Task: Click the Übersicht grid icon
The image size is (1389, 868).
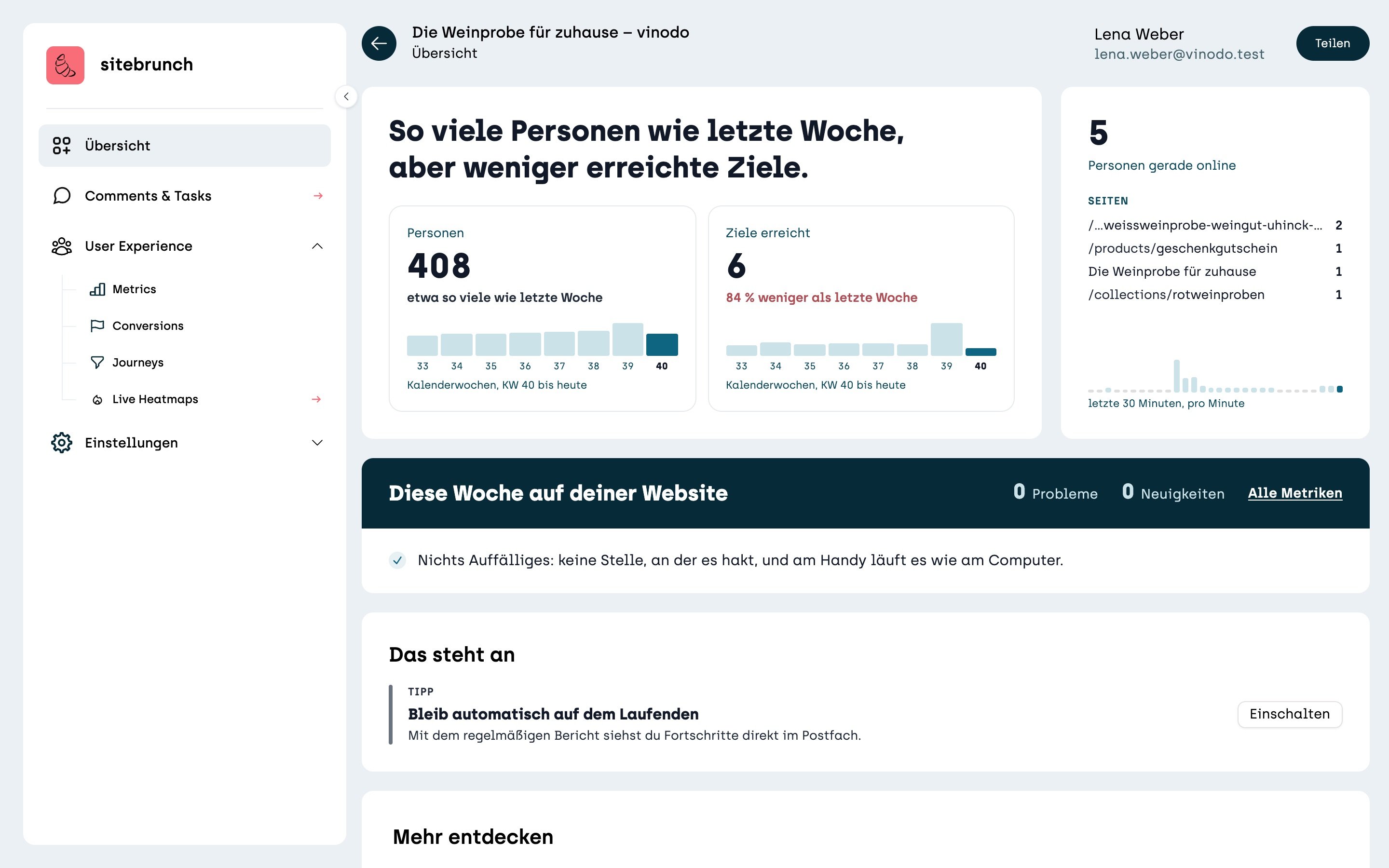Action: (x=61, y=146)
